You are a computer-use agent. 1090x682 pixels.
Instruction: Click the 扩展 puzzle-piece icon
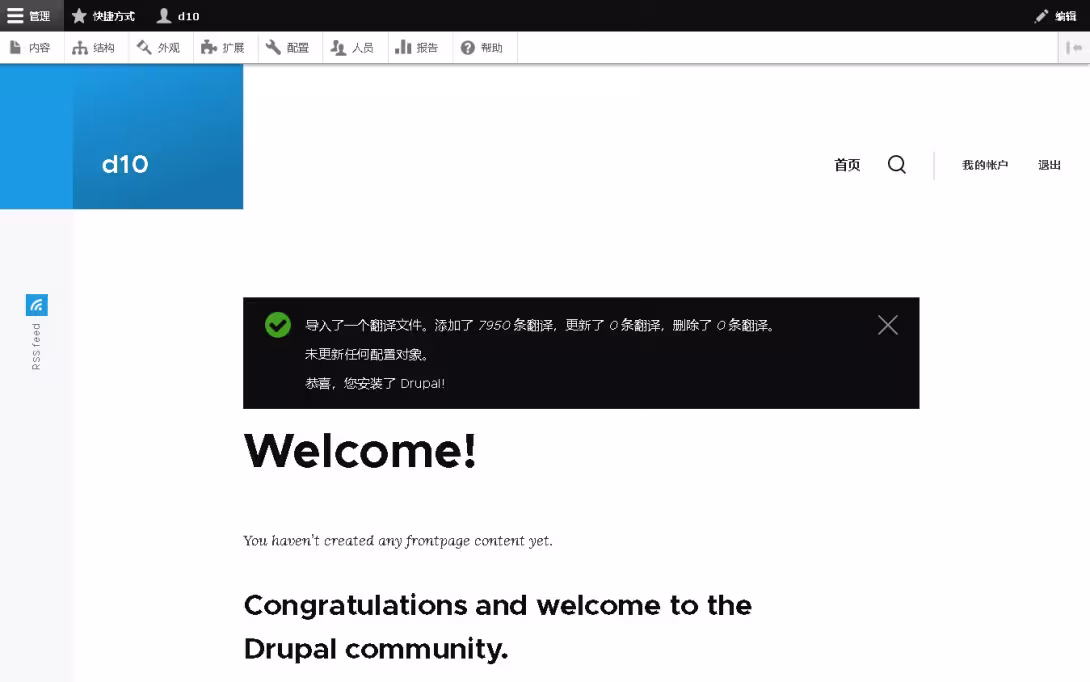click(x=209, y=46)
